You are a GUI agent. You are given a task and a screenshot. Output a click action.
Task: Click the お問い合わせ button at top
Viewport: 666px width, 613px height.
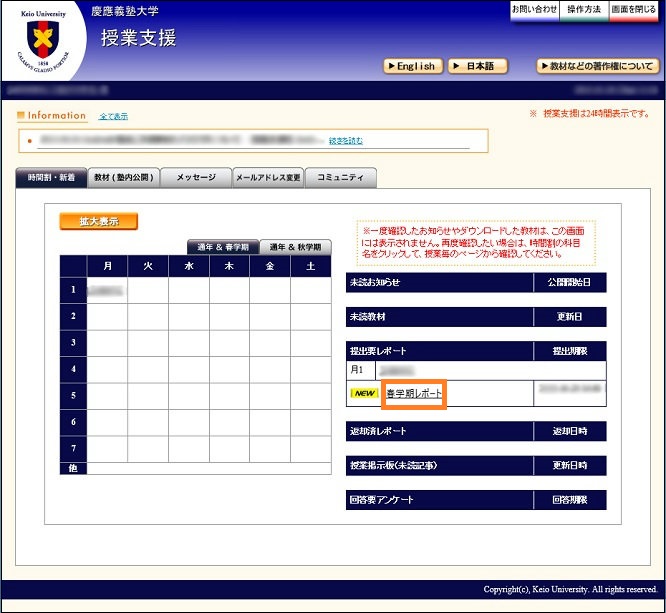[534, 9]
